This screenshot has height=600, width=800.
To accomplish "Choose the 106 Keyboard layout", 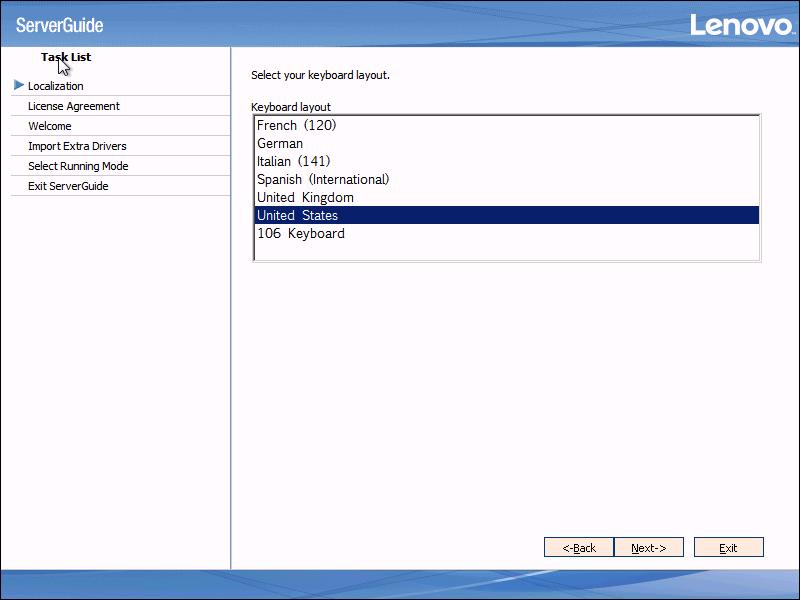I will point(301,233).
